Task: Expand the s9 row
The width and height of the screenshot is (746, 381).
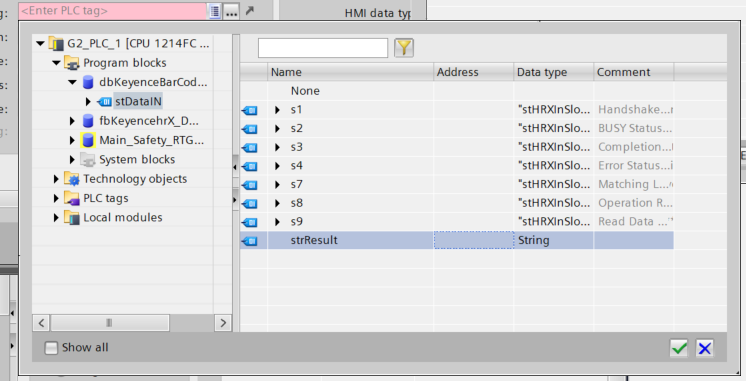Action: tap(277, 222)
